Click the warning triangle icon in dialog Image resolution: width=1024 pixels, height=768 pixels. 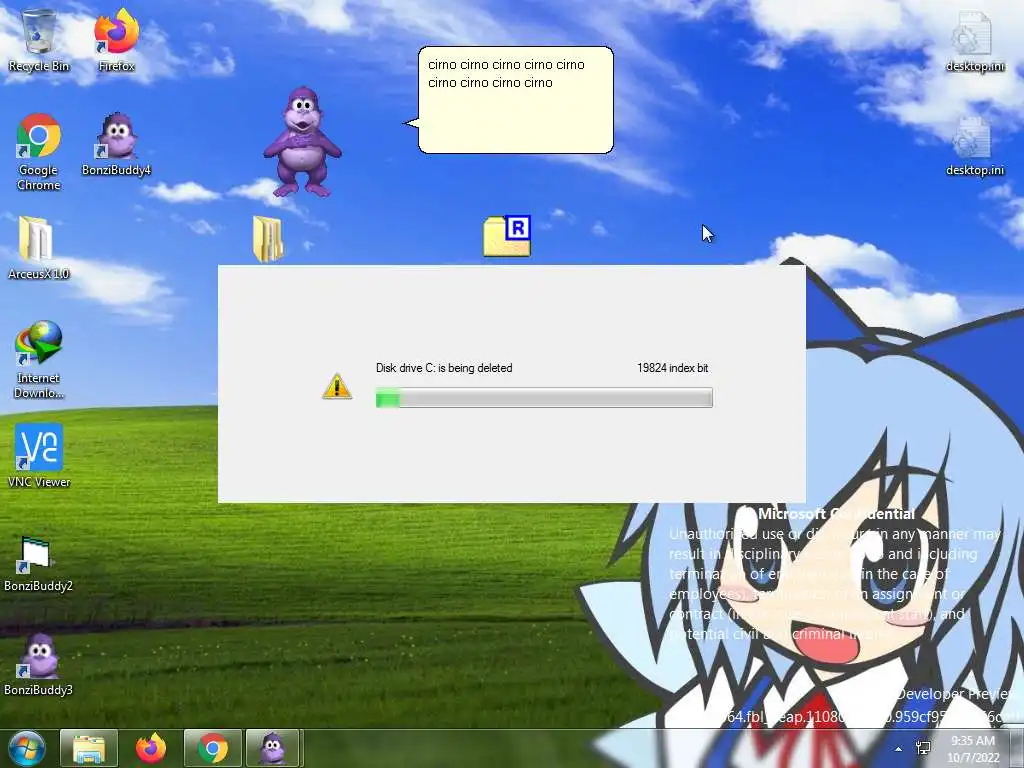pyautogui.click(x=337, y=387)
